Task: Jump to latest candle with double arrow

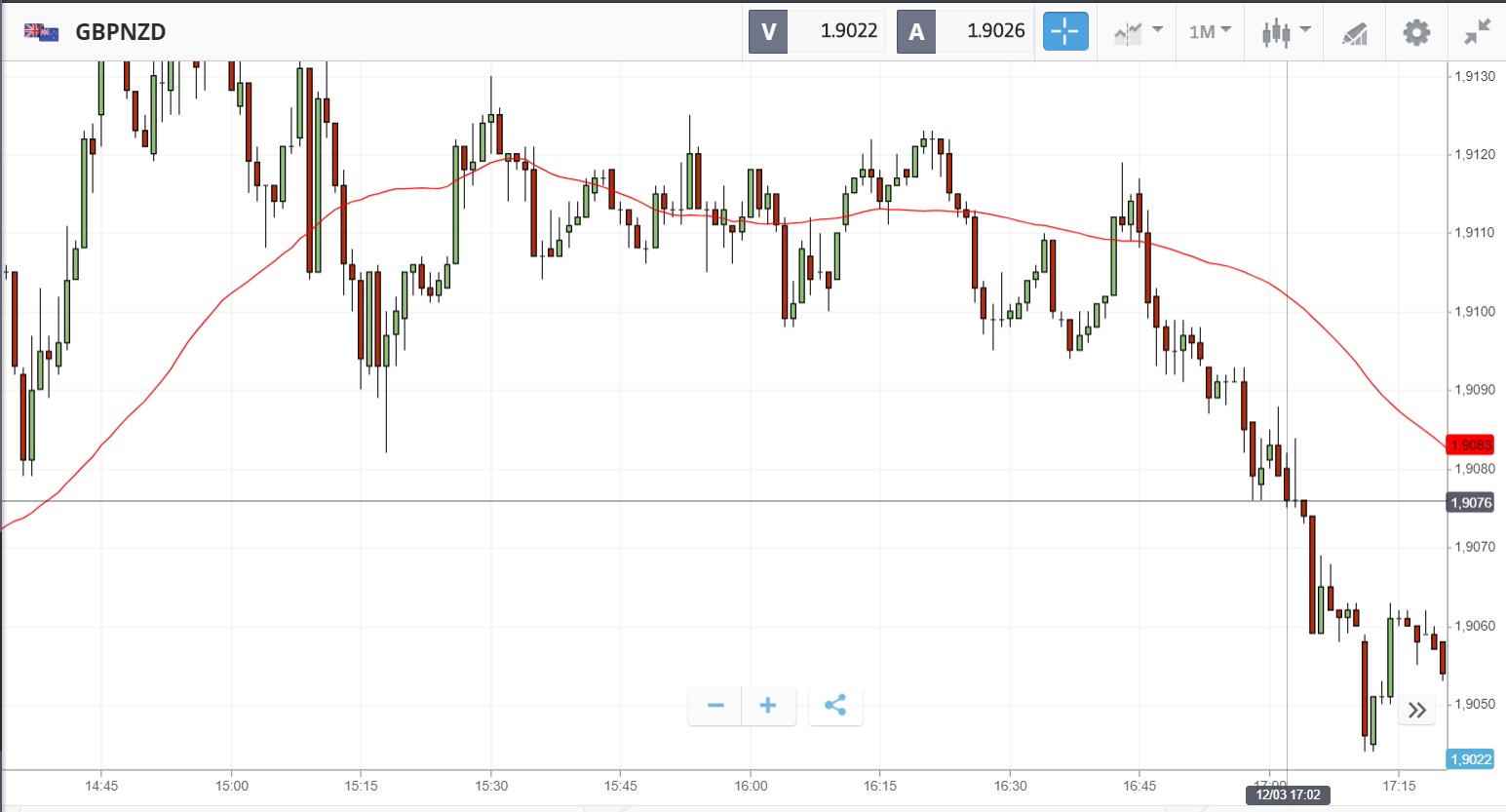Action: (x=1416, y=710)
